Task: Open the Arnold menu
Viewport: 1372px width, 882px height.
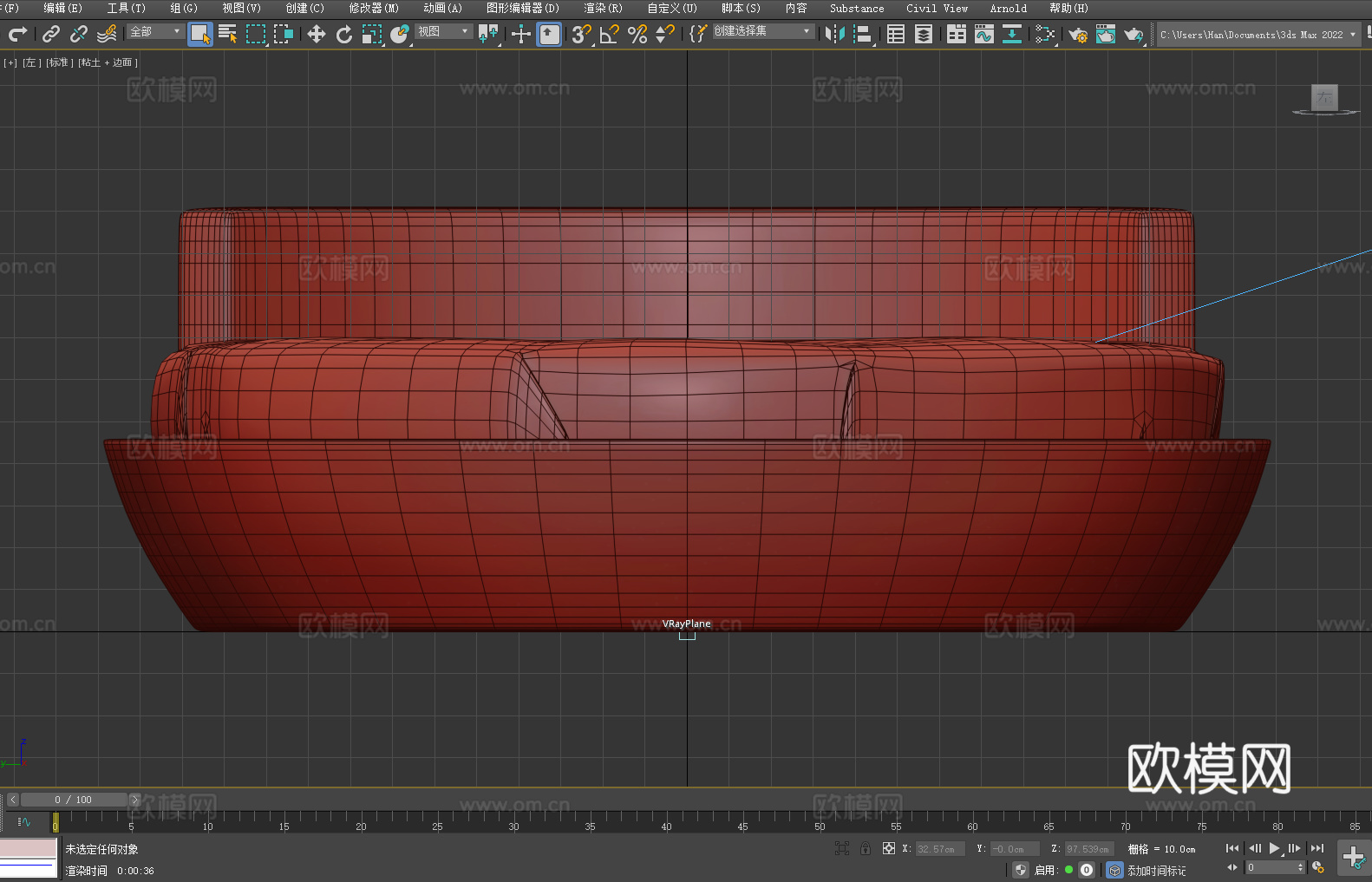Action: [x=1008, y=8]
